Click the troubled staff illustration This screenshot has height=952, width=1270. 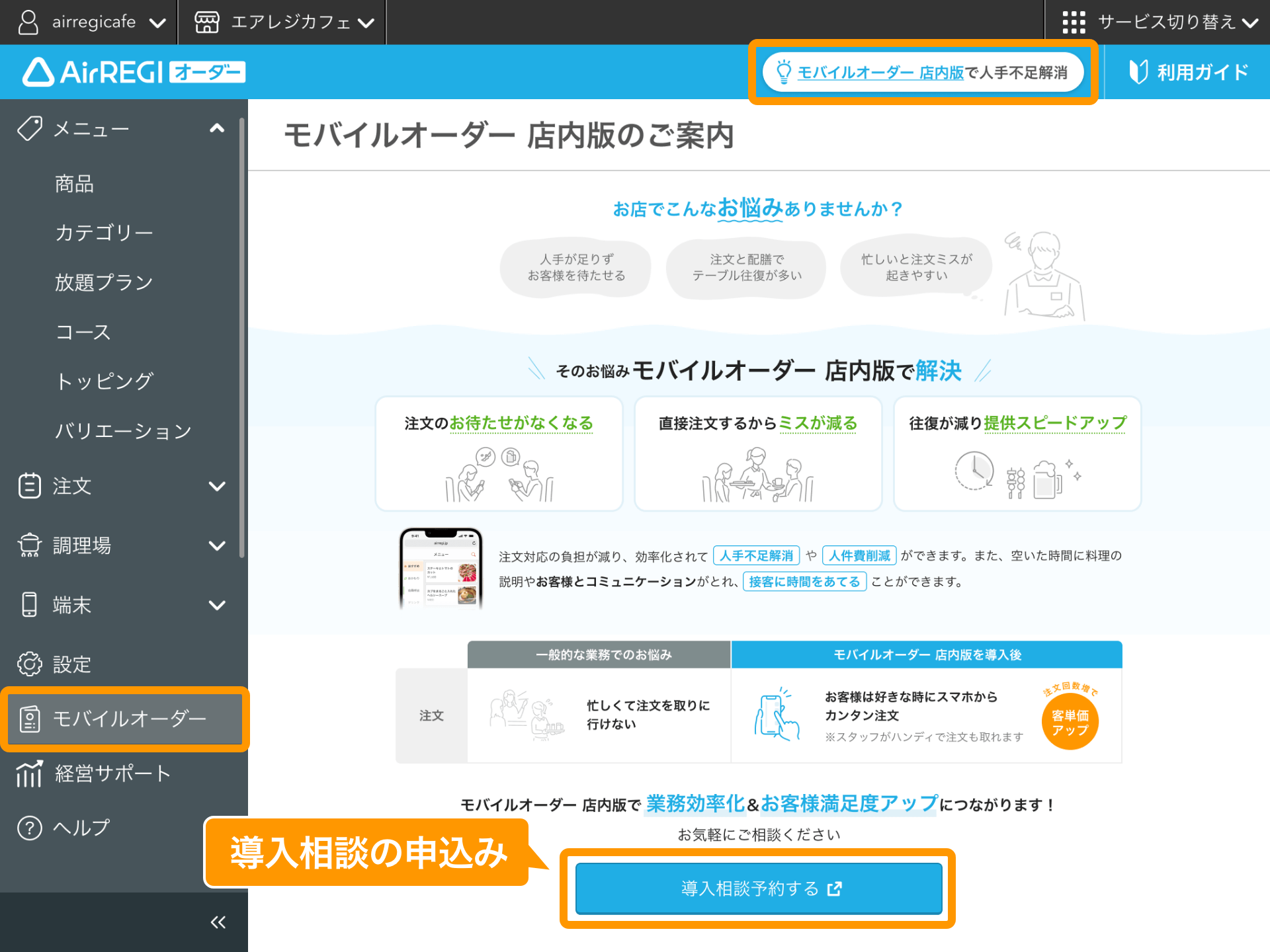pyautogui.click(x=1044, y=276)
